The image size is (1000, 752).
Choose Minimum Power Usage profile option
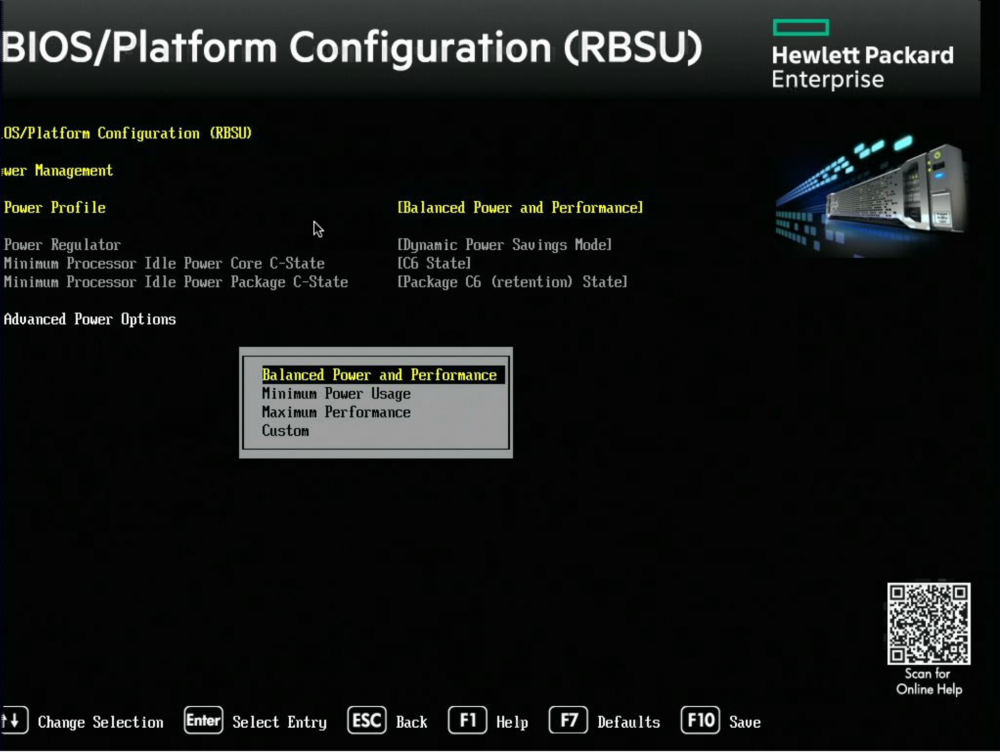tap(336, 394)
